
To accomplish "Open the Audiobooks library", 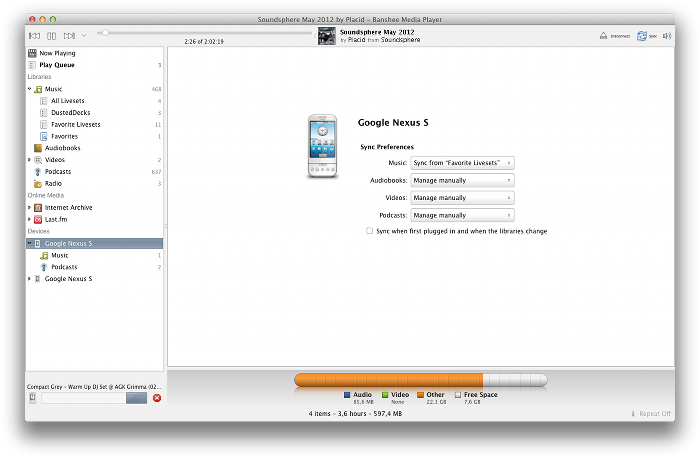I will coord(62,148).
